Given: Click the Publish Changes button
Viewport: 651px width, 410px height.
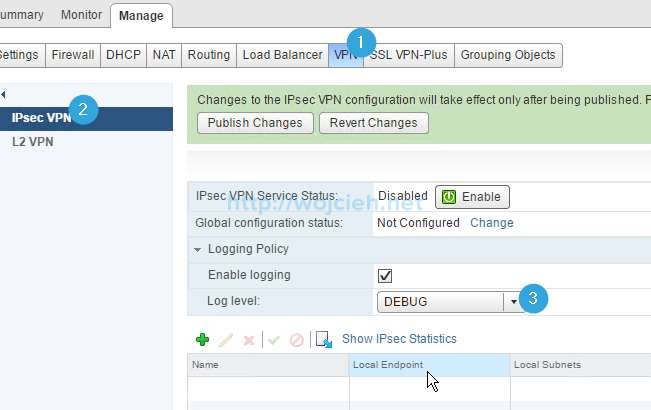Looking at the screenshot, I should [255, 123].
